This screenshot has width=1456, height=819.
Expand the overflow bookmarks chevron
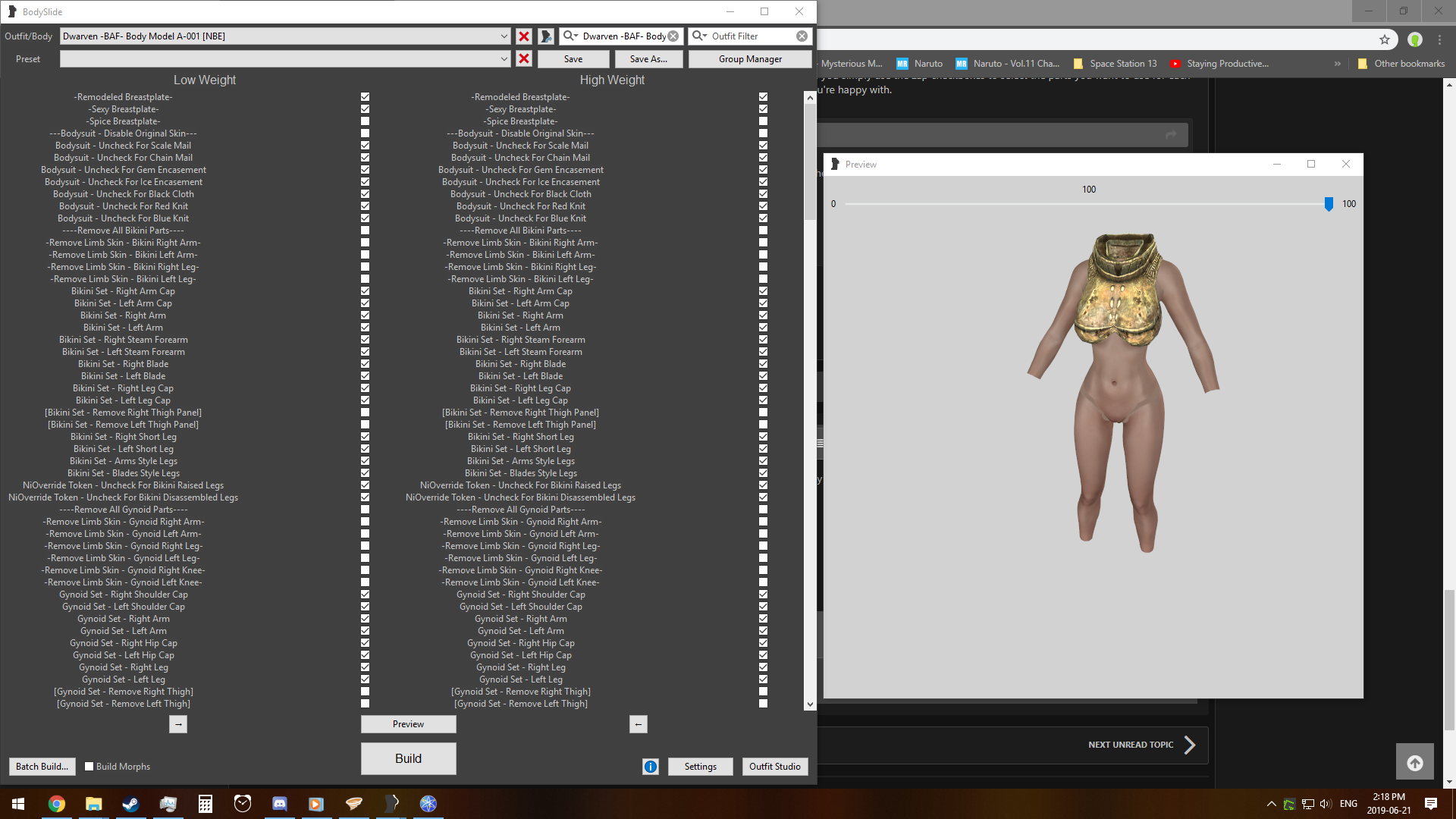pyautogui.click(x=1338, y=64)
